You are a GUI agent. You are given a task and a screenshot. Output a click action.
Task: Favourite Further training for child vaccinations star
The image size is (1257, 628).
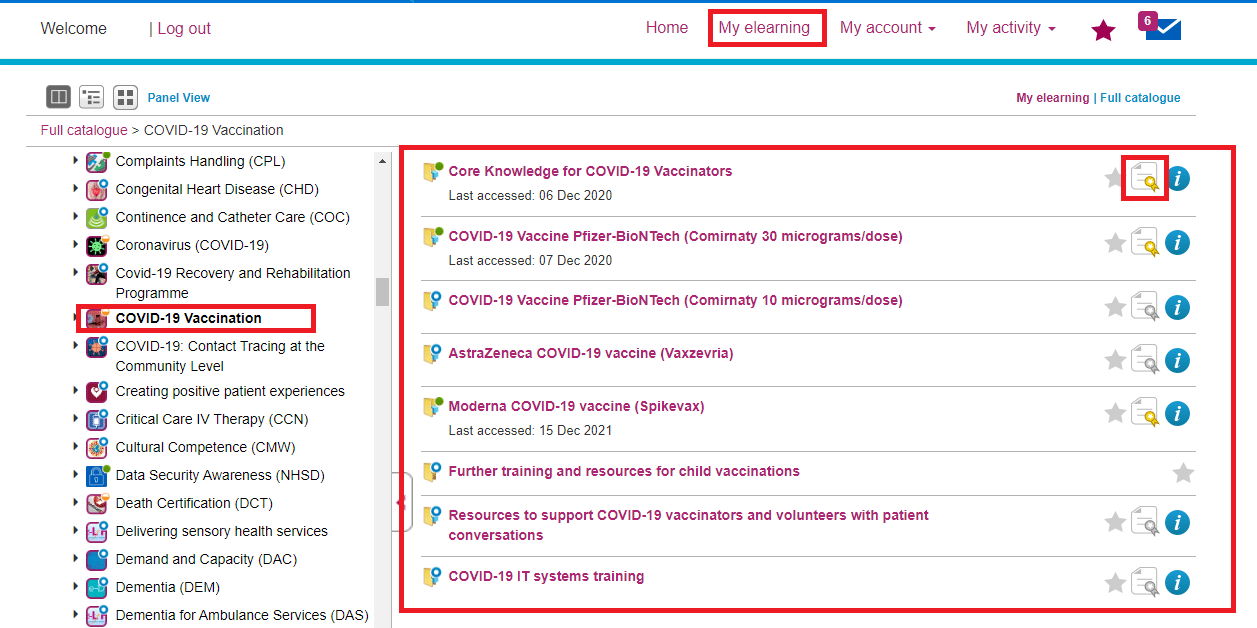point(1183,473)
